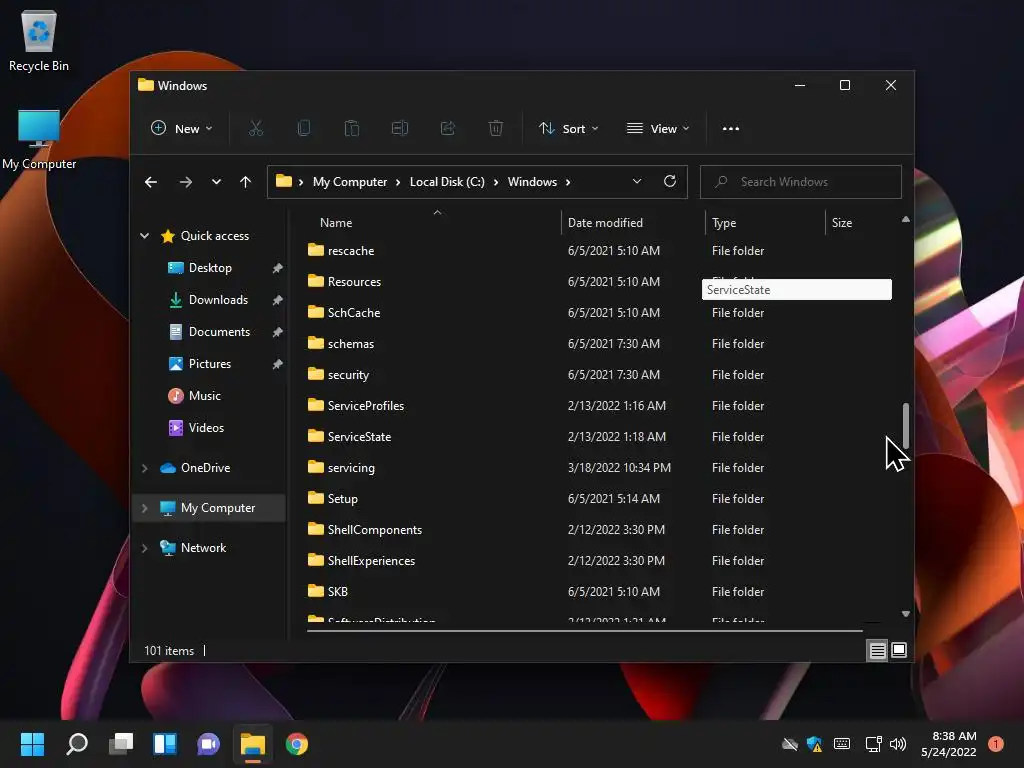
Task: Open the Windows Start menu
Action: coord(32,744)
